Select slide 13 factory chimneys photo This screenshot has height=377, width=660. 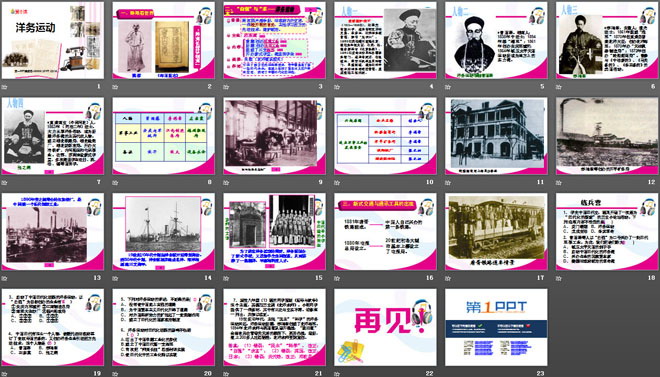tap(53, 231)
